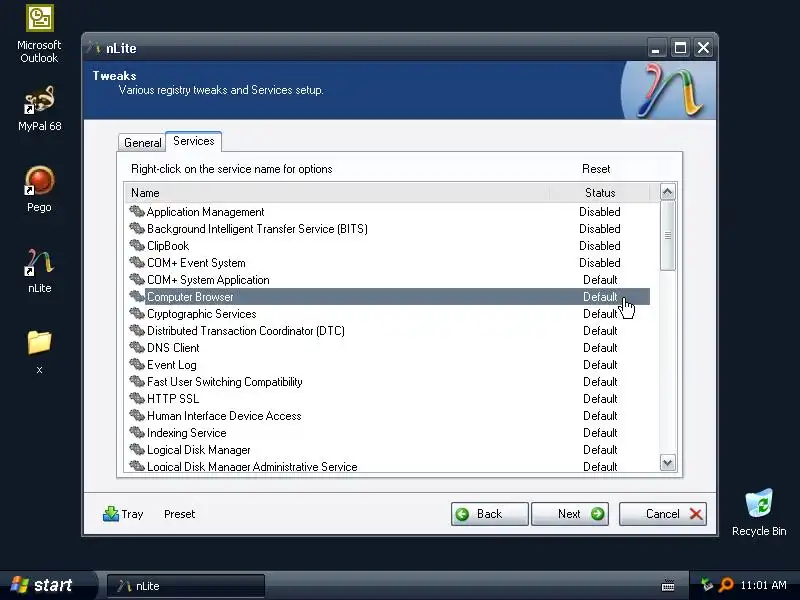Click the gear icon beside Indexing Service
800x600 pixels.
point(137,433)
